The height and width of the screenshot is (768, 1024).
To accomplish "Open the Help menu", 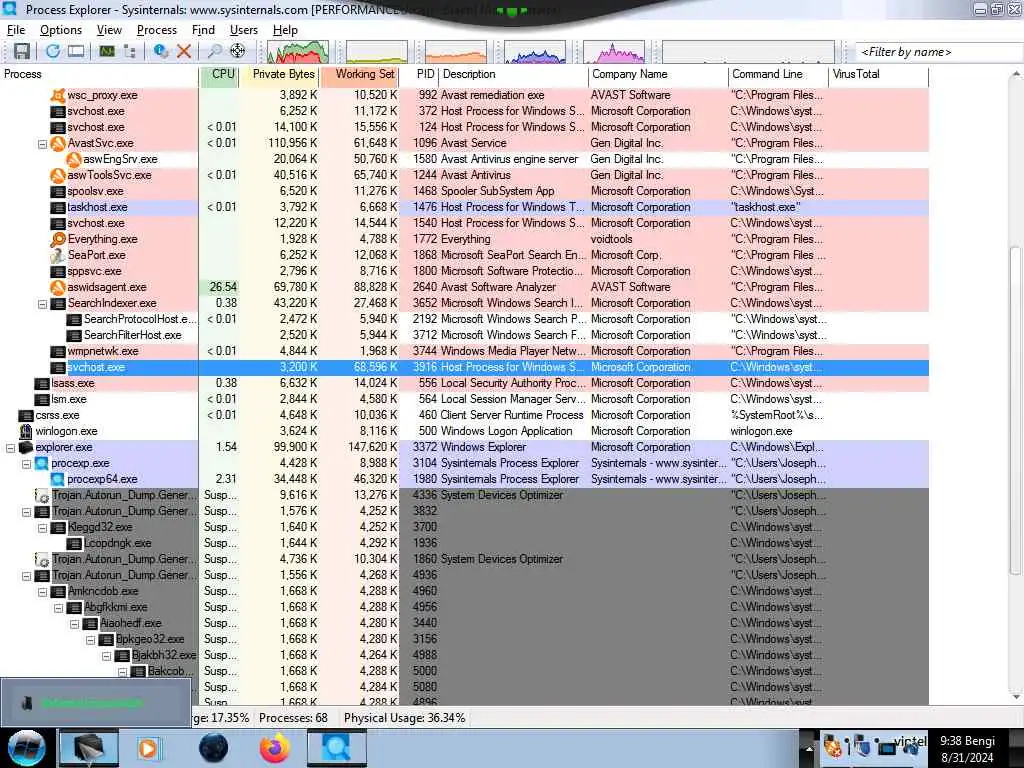I will click(285, 30).
